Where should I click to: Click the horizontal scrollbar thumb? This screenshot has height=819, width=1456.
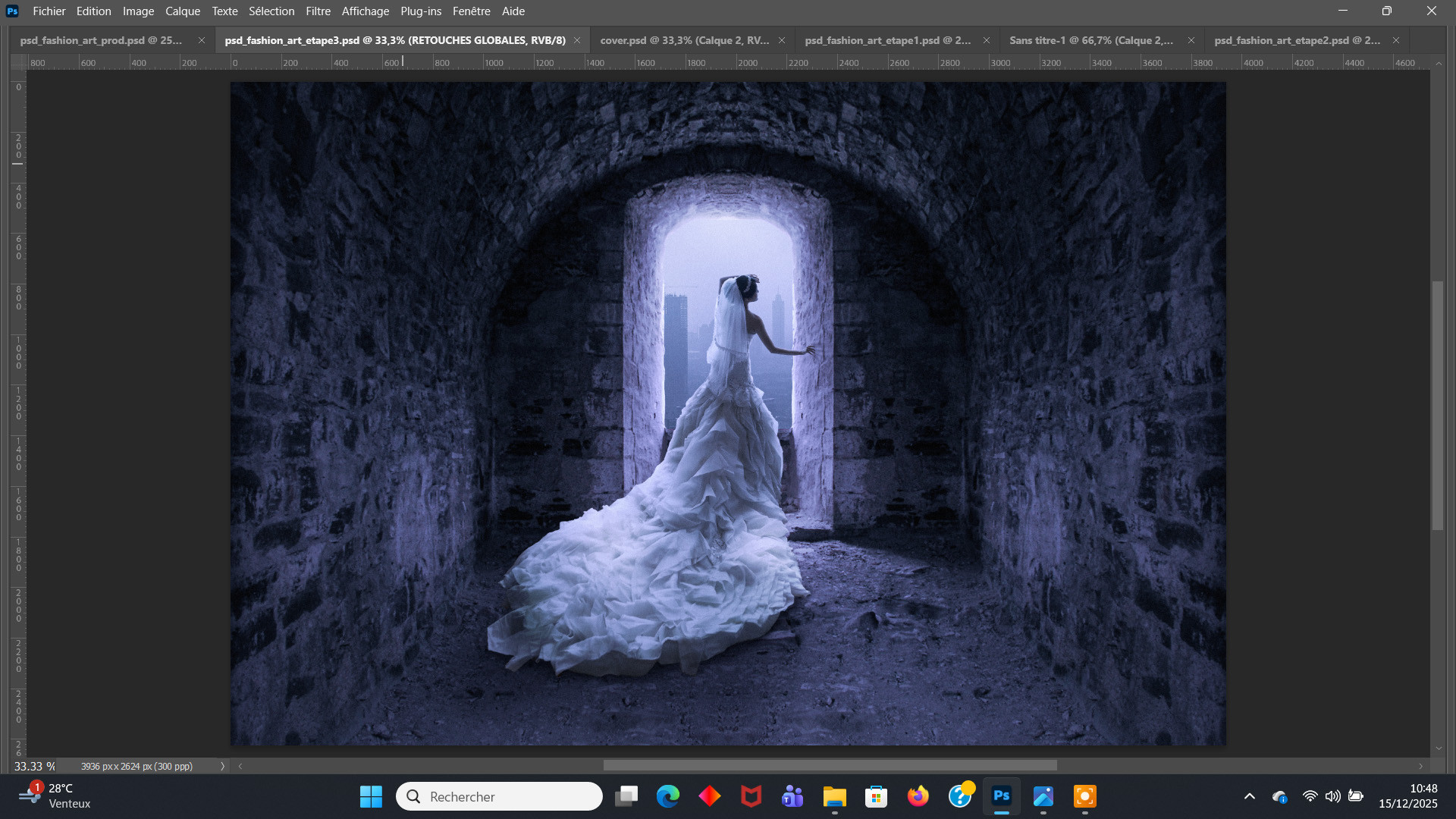coord(830,766)
